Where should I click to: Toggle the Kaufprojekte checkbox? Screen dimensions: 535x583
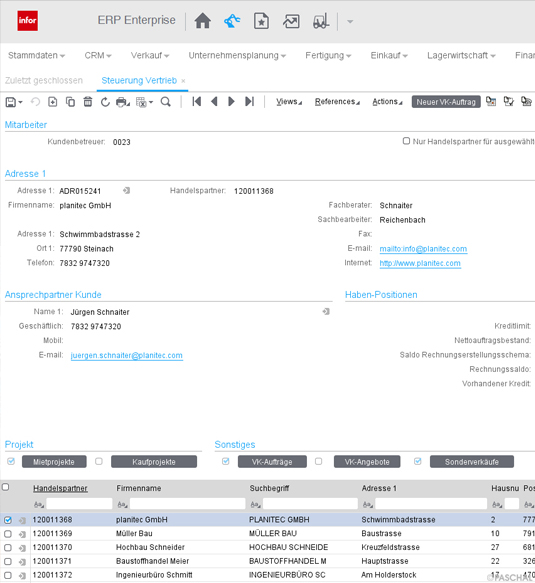[99, 461]
